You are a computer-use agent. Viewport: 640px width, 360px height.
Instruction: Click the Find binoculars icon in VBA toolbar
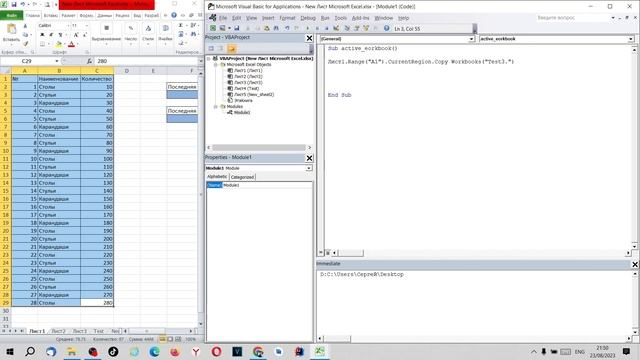[276, 28]
